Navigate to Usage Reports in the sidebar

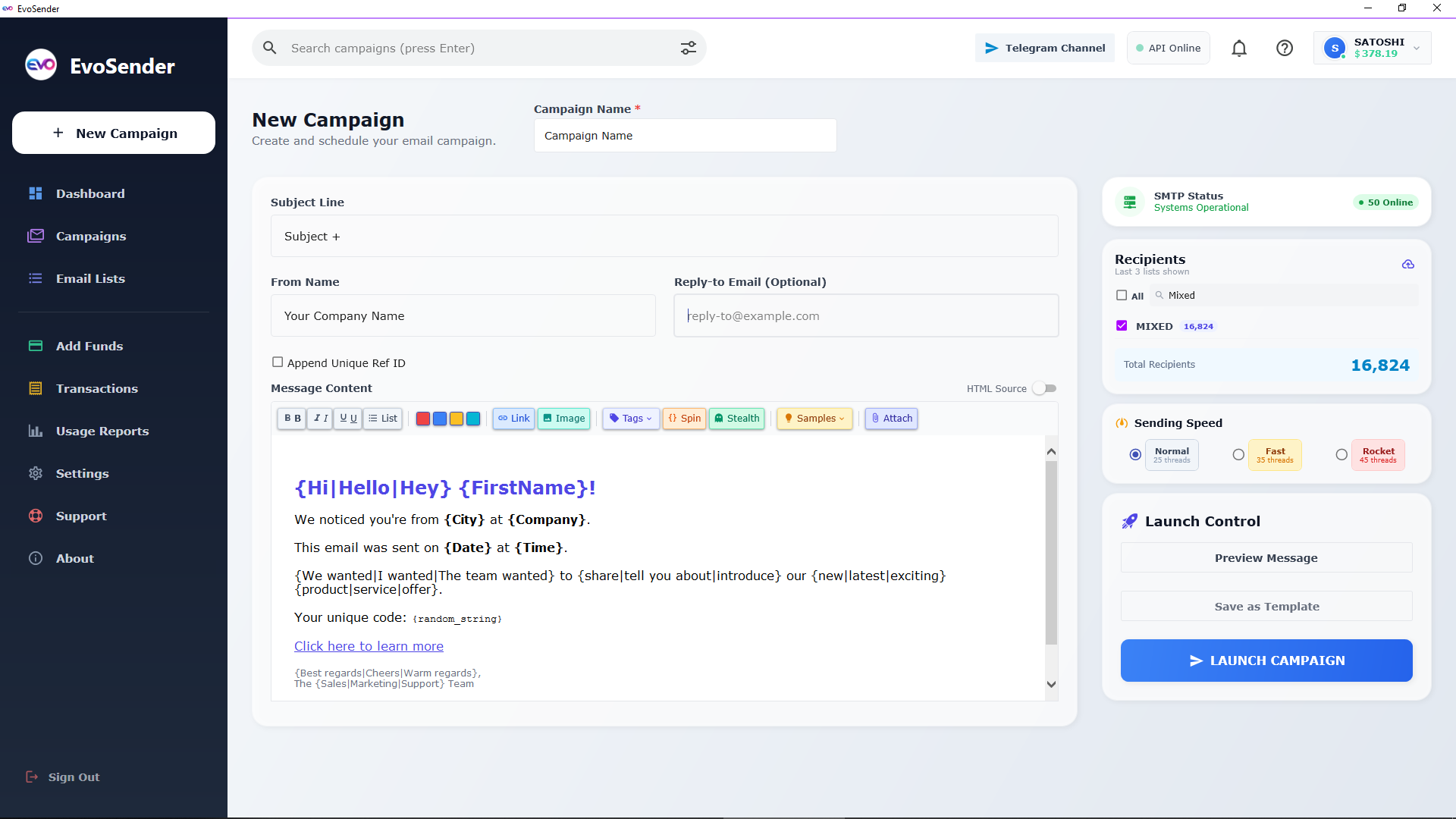pyautogui.click(x=102, y=431)
